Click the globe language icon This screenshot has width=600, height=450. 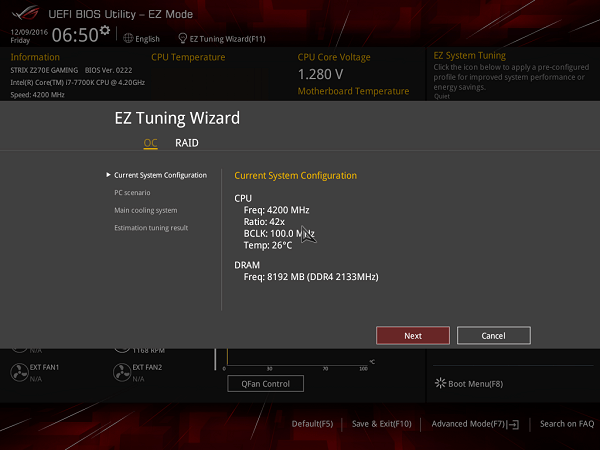coord(128,38)
